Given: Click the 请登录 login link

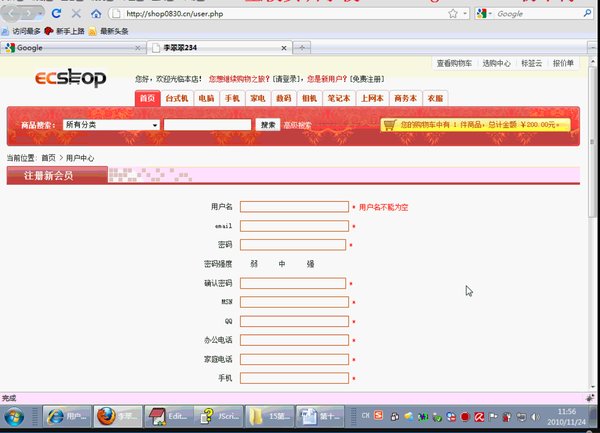Looking at the screenshot, I should click(x=287, y=79).
